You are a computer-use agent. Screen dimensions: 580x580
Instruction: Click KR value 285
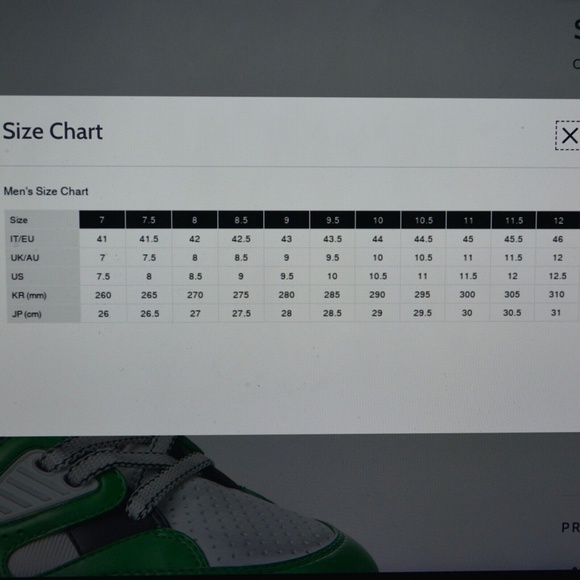332,295
